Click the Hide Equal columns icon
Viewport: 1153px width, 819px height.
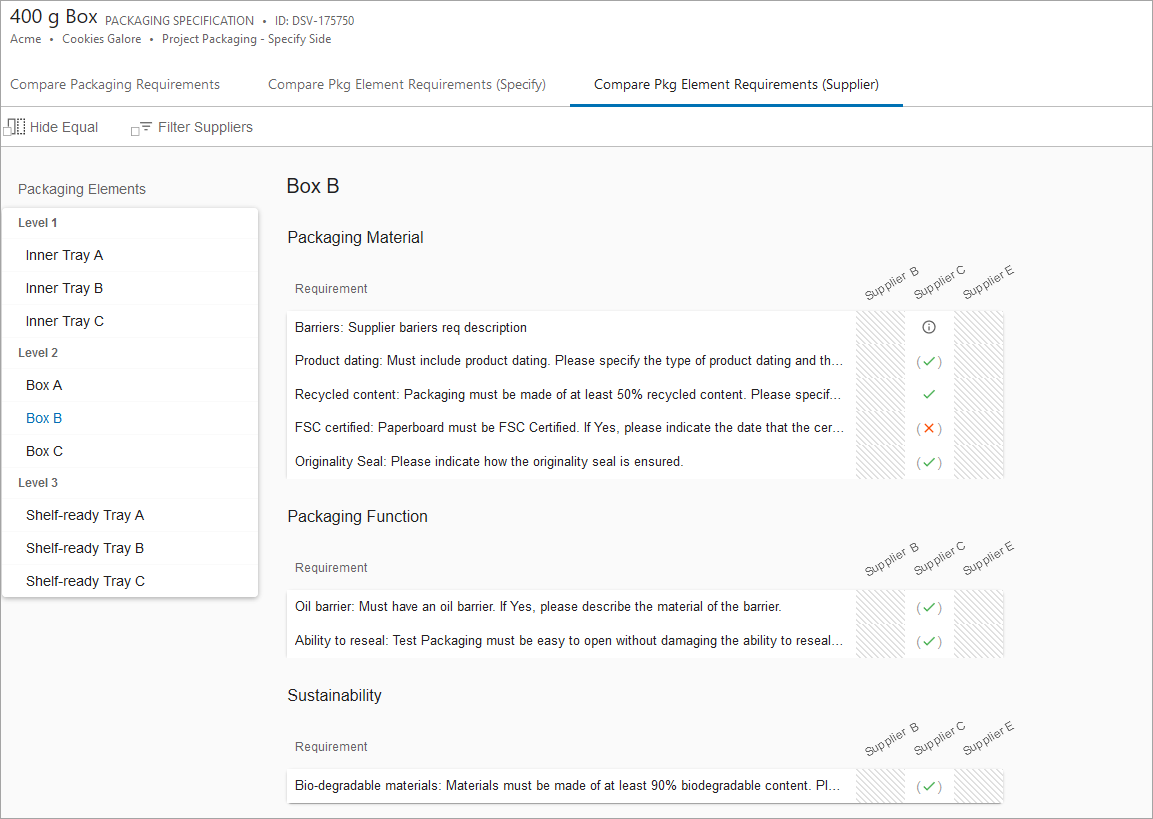coord(15,126)
